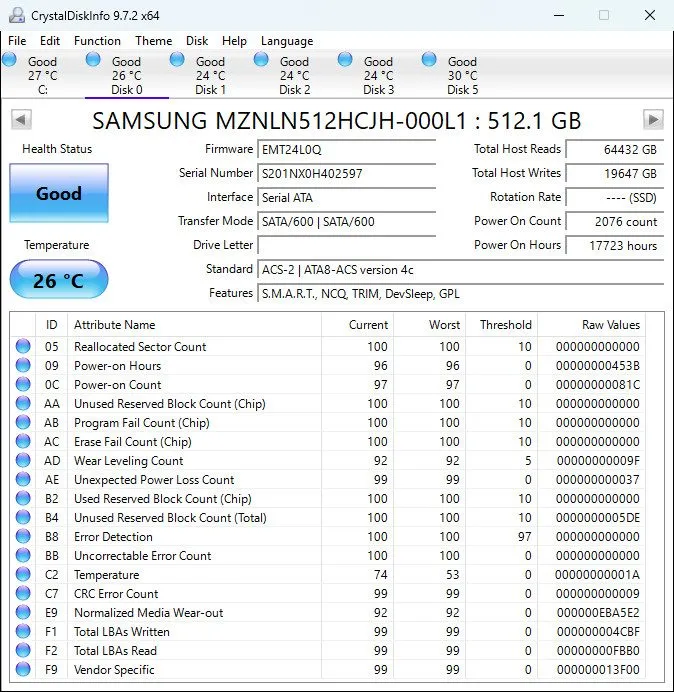Click raw value 0000000453B

pos(598,365)
